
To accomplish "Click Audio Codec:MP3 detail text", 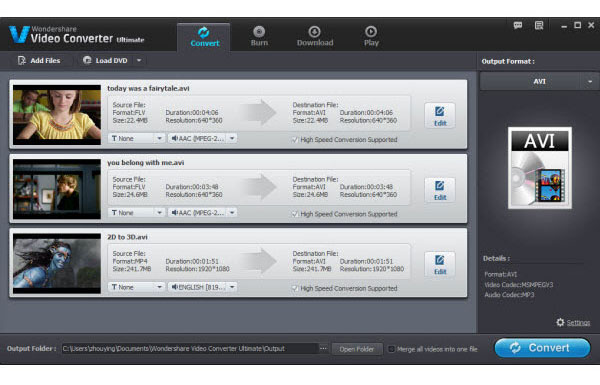I will coord(509,295).
